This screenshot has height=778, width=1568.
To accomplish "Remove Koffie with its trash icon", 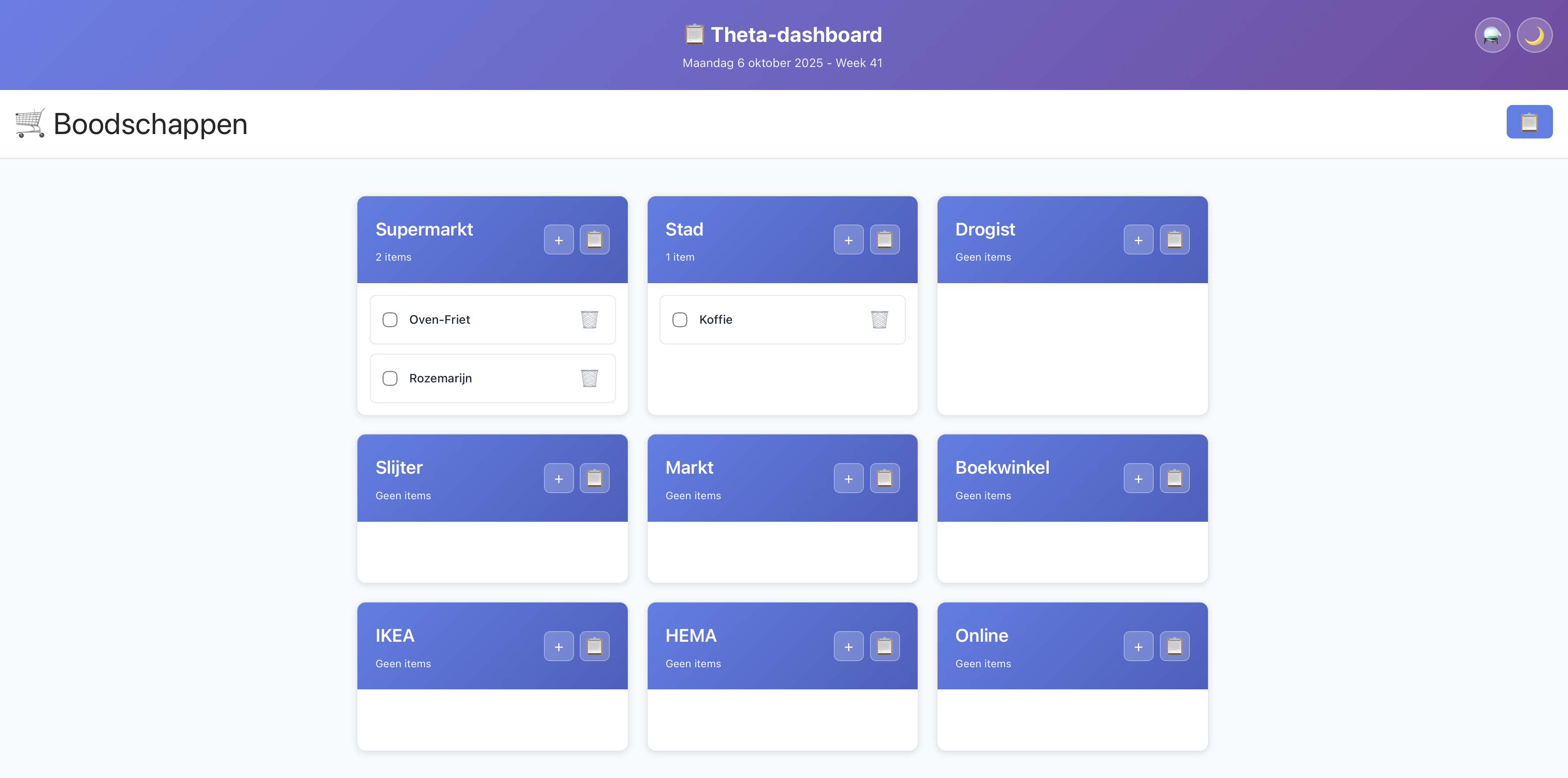I will (878, 319).
